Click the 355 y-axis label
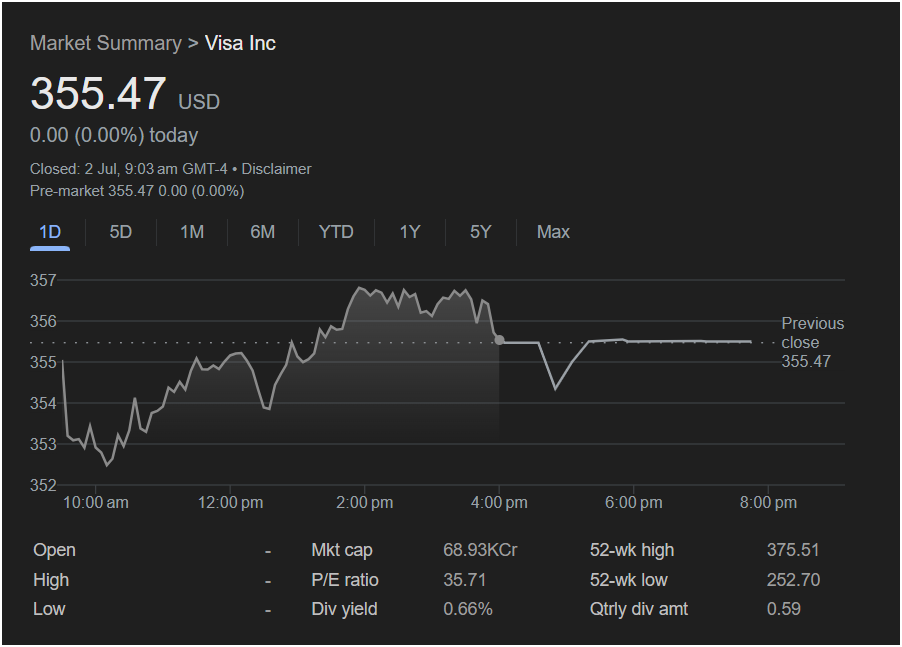This screenshot has width=902, height=647. (43, 362)
